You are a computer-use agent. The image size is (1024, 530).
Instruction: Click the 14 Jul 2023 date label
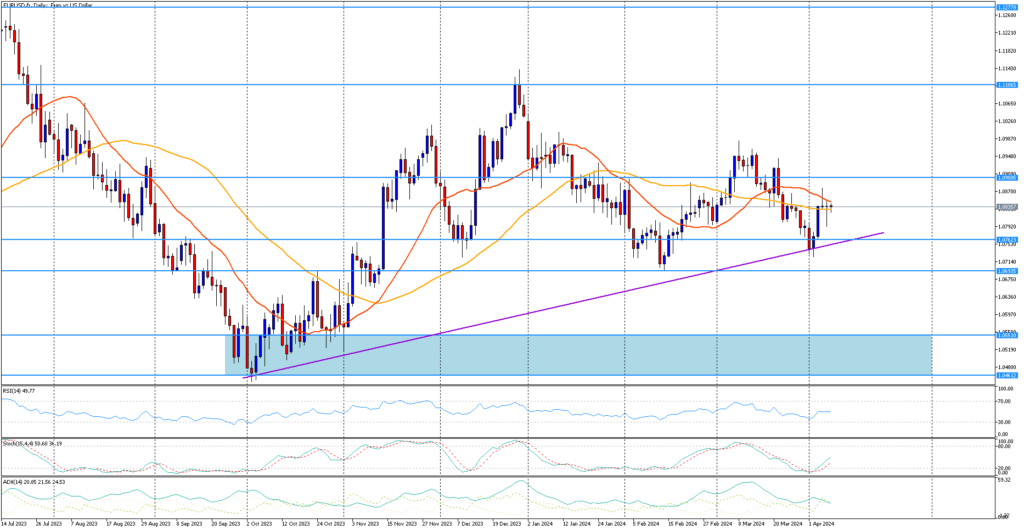15,523
